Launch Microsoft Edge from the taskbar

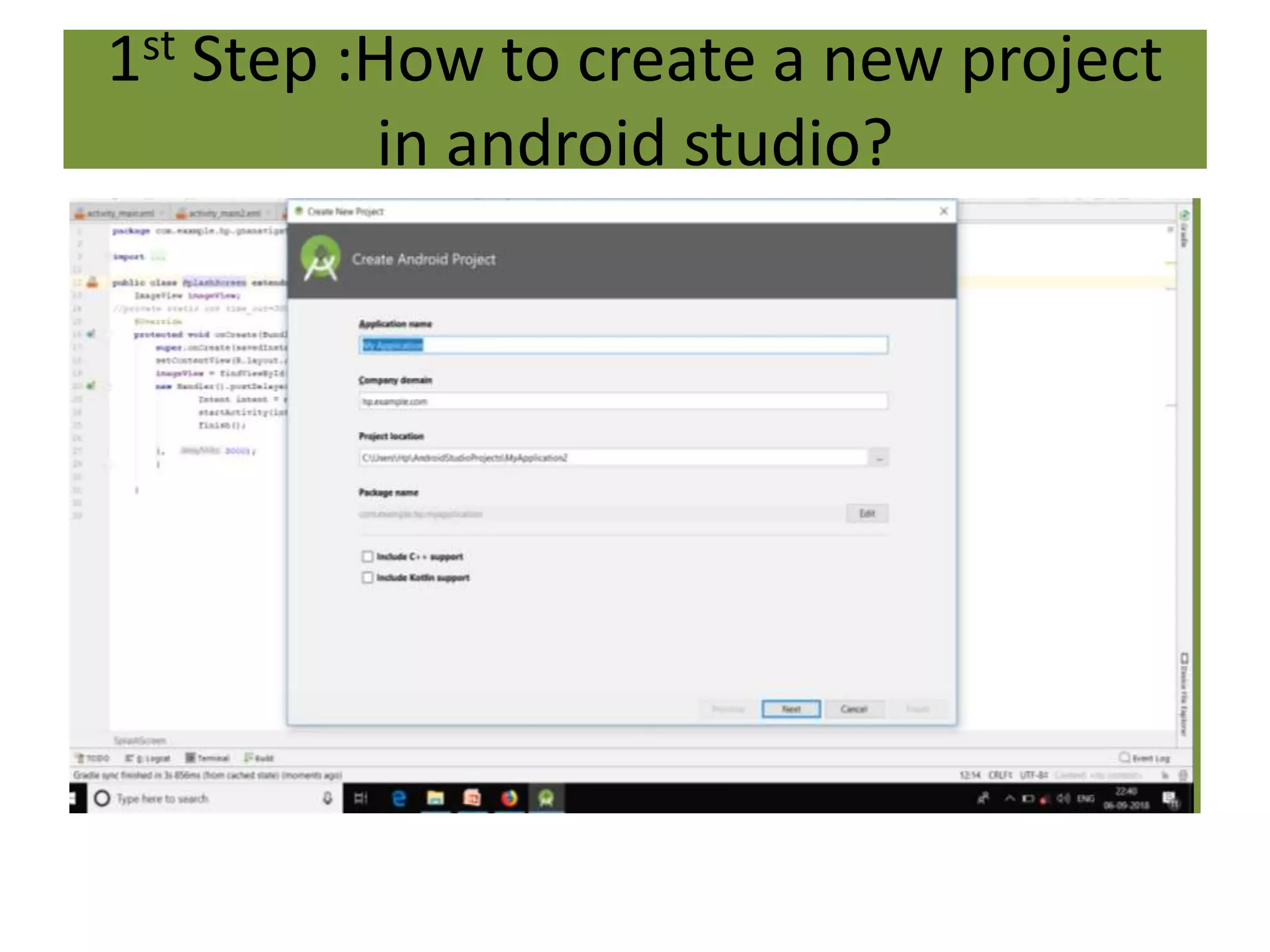[399, 798]
